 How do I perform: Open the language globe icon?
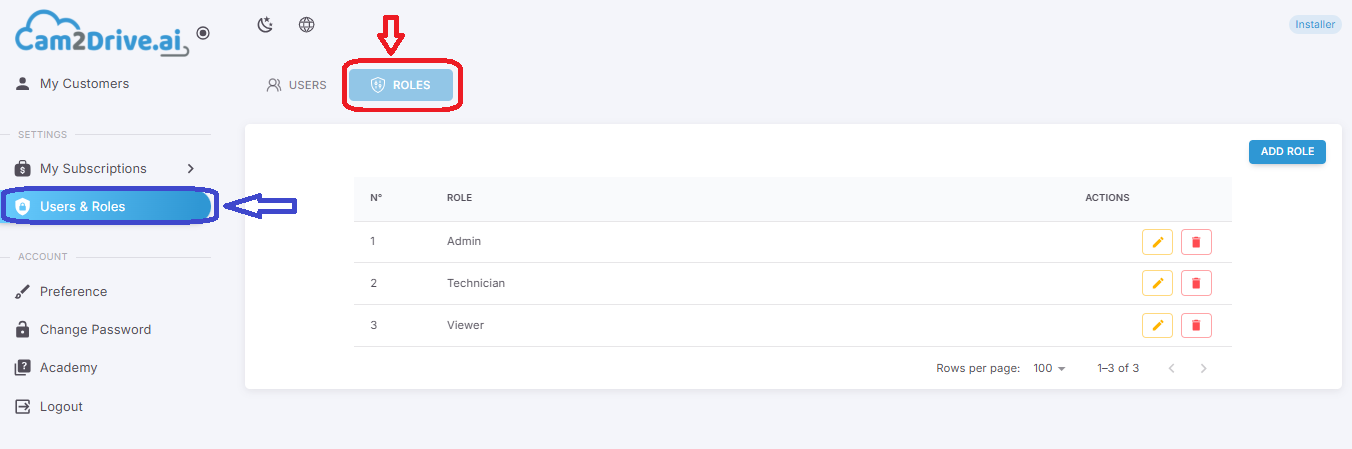pos(307,25)
